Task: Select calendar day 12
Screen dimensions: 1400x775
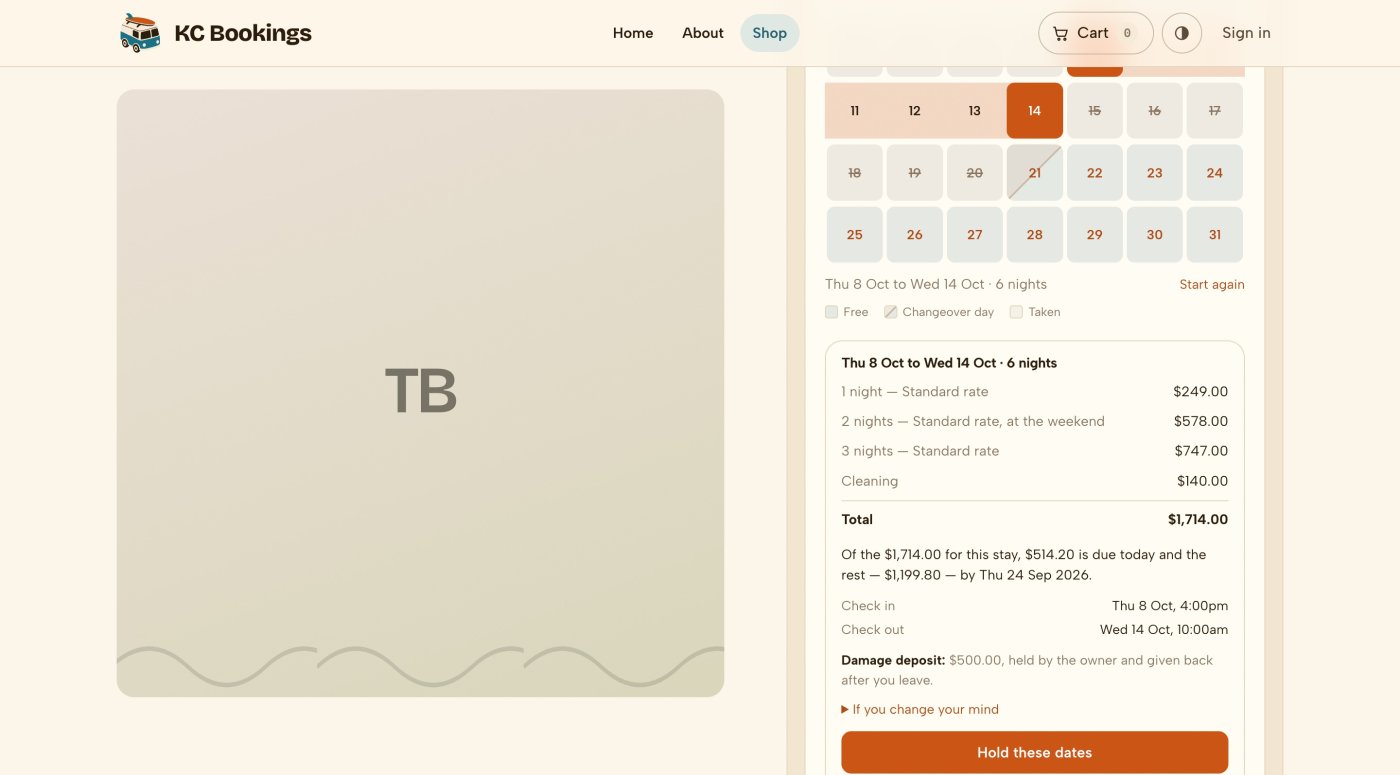Action: point(914,110)
